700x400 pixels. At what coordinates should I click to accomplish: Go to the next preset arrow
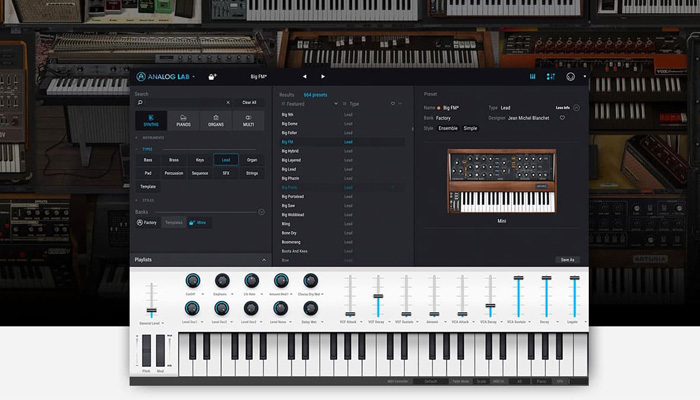(323, 76)
